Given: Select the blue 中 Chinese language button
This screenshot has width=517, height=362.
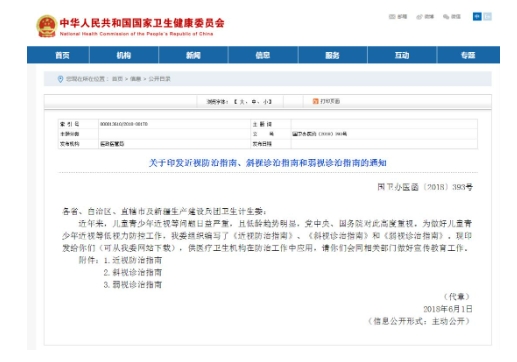Looking at the screenshot, I should click(477, 16).
